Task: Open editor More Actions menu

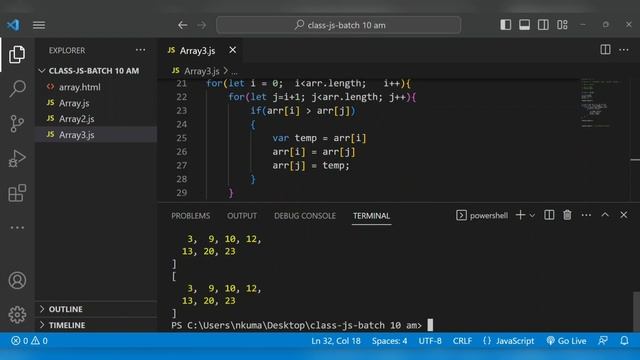Action: (624, 50)
